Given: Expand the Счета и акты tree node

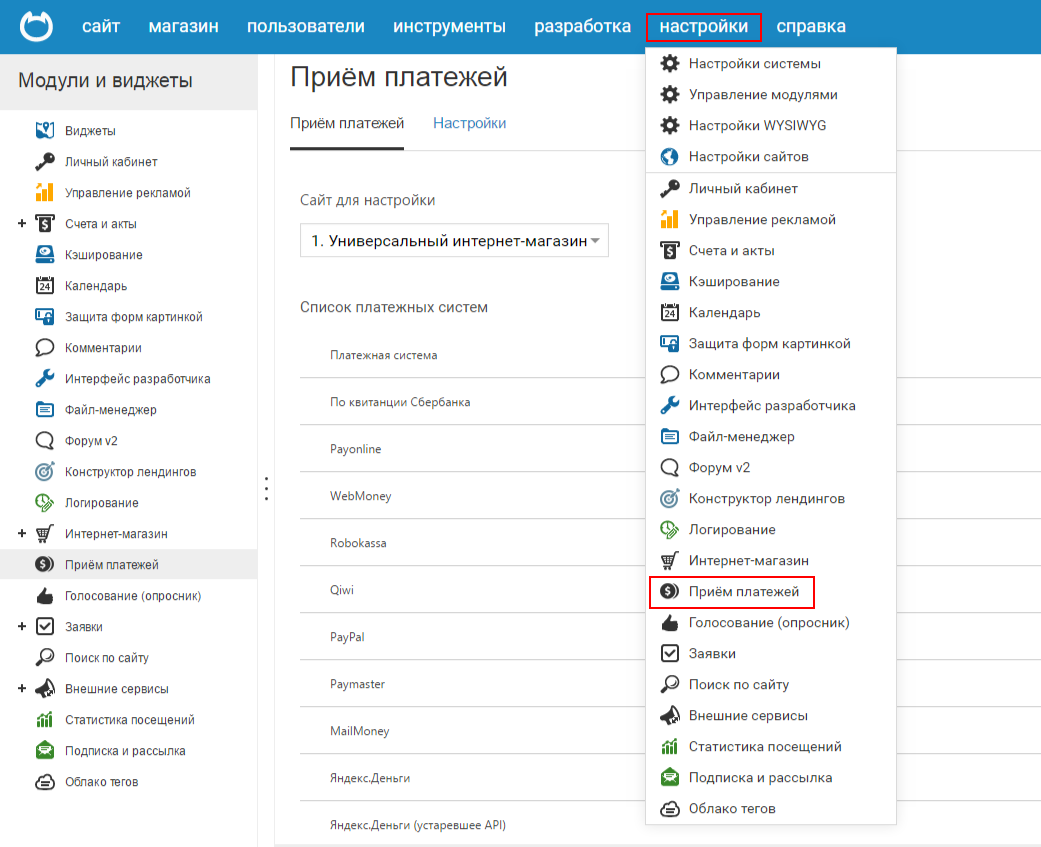Looking at the screenshot, I should 22,223.
